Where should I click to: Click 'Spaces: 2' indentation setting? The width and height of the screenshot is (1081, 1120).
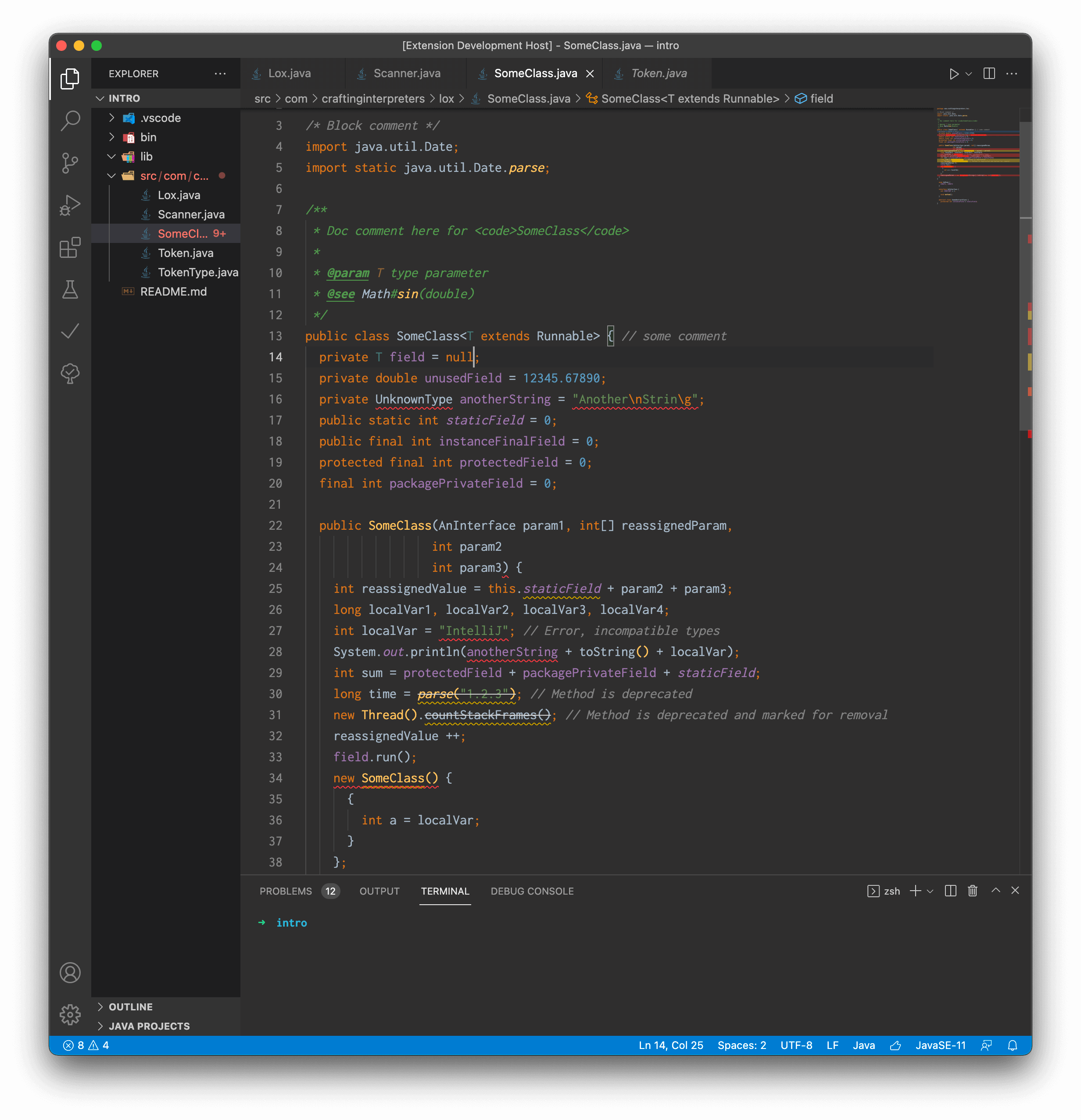point(741,1045)
